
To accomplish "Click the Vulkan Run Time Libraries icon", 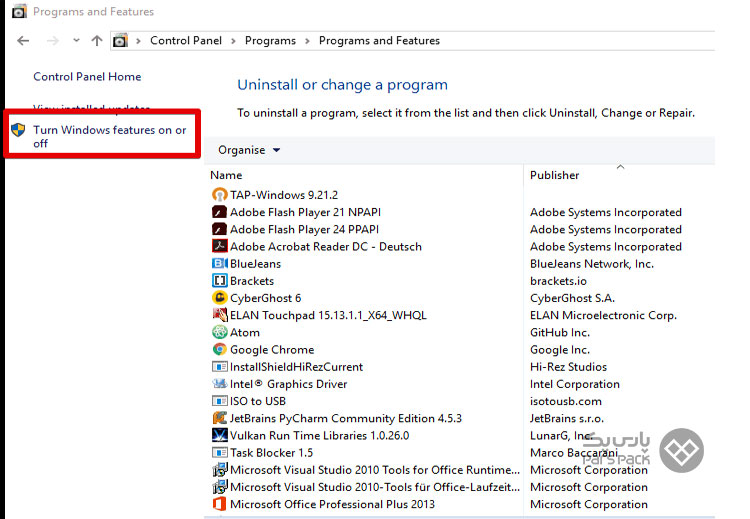I will click(x=219, y=435).
